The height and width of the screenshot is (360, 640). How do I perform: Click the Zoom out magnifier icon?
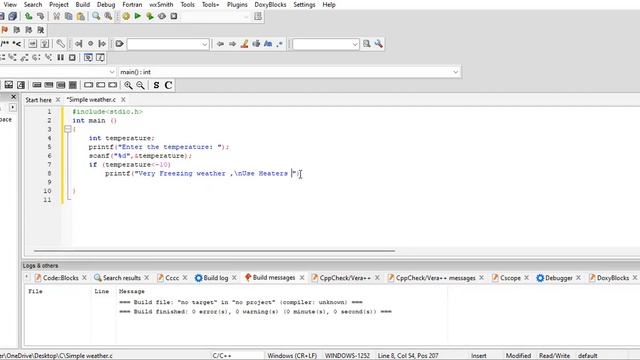tap(140, 85)
